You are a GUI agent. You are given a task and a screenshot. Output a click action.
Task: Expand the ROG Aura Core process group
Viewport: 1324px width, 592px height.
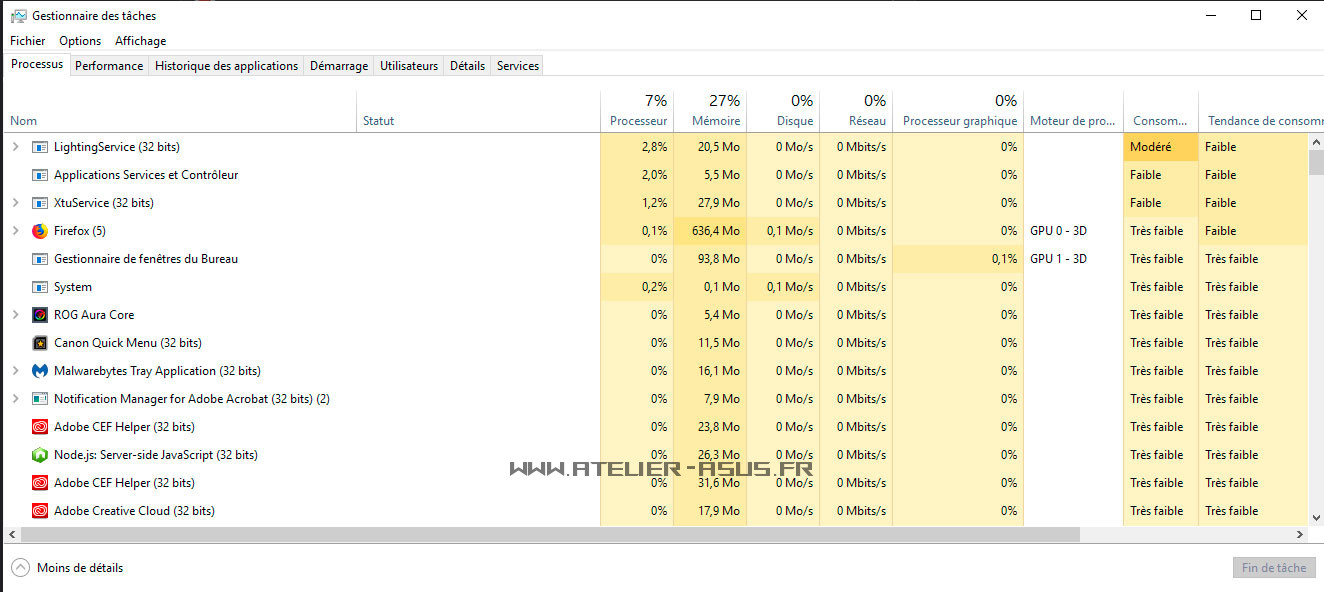[15, 315]
